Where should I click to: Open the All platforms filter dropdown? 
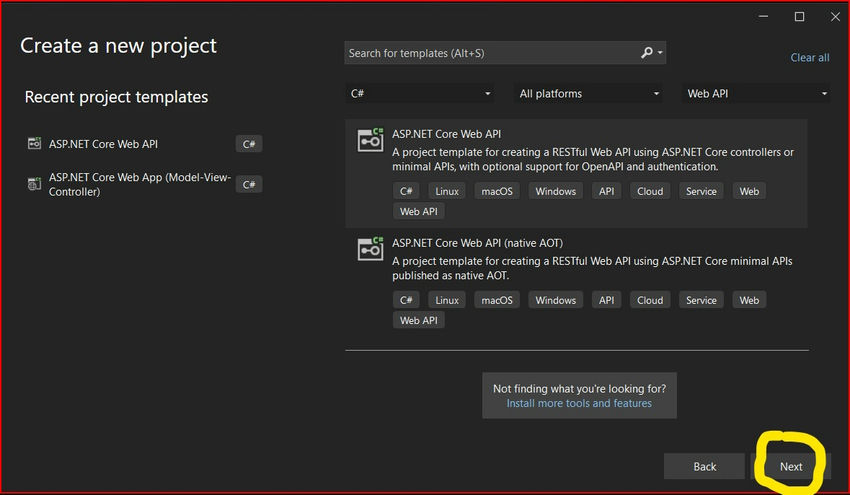coord(588,94)
